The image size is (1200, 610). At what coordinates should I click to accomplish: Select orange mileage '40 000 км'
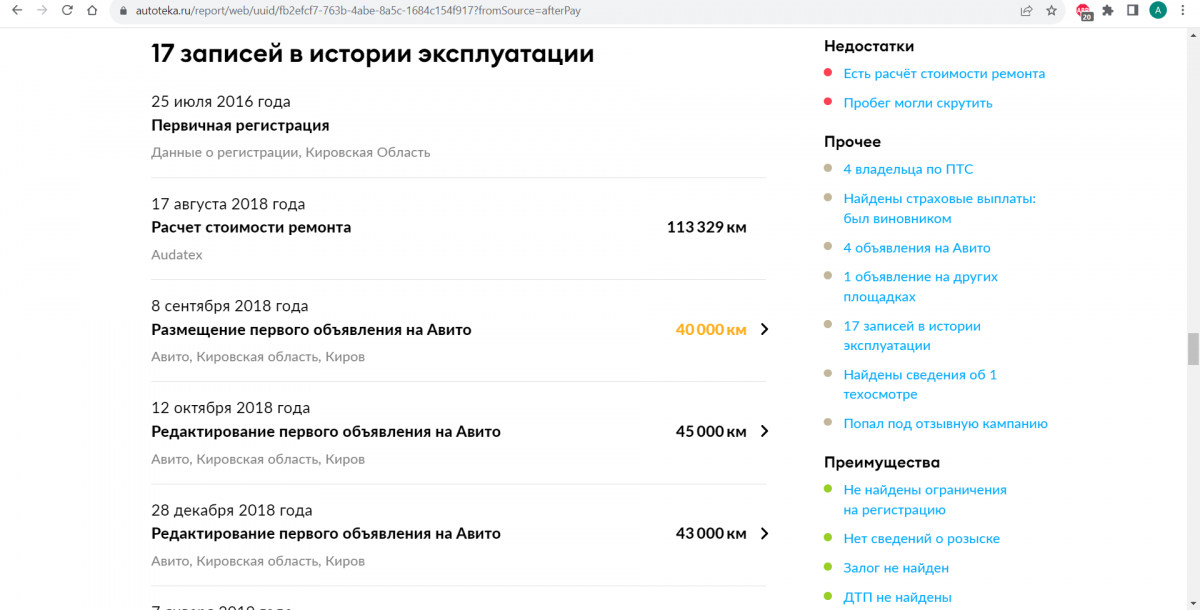tap(711, 330)
